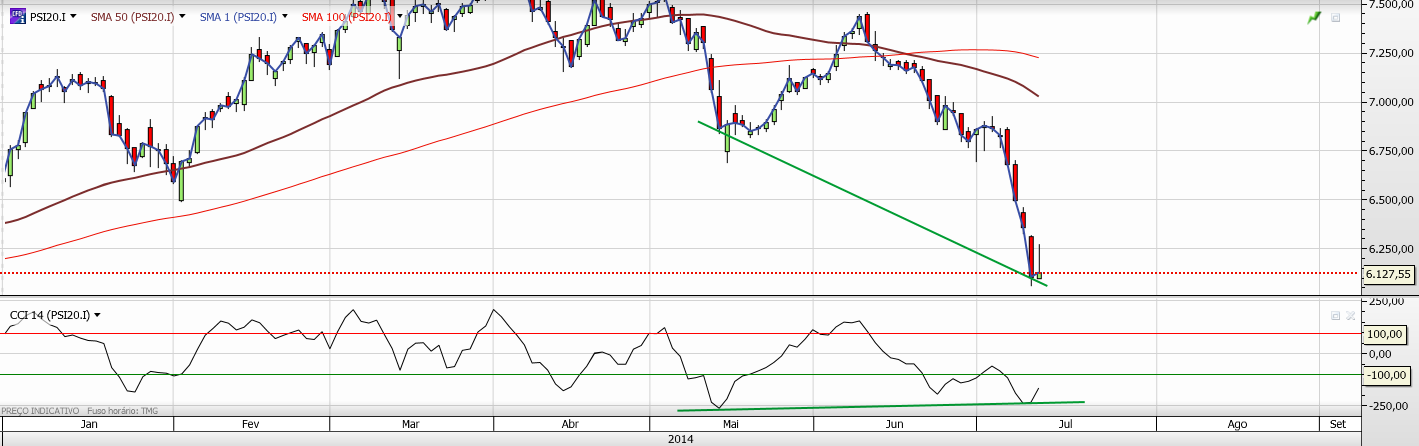Click the CCI -100,00 level label

click(1385, 375)
